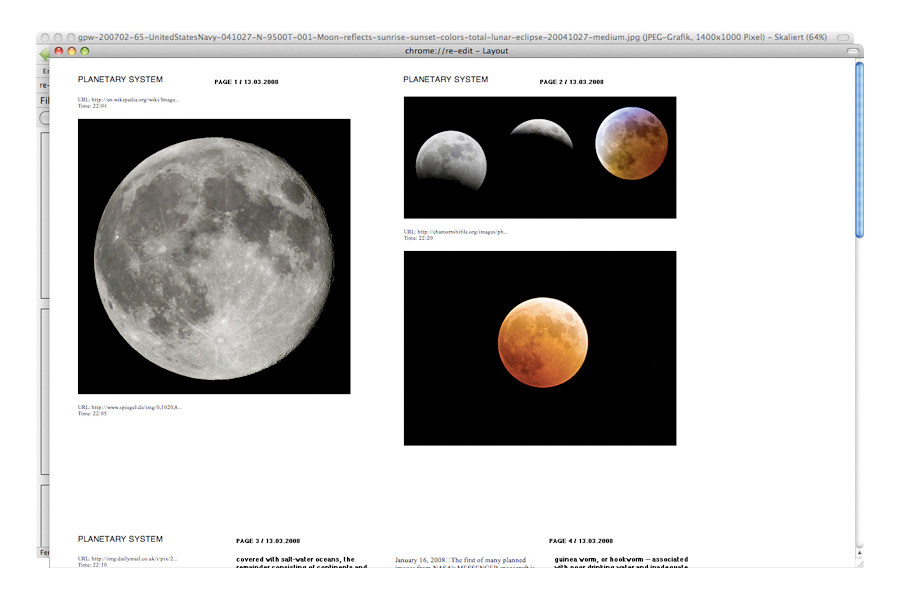The height and width of the screenshot is (600, 900).
Task: Click the scroll up arrow at bottom right
Action: [859, 551]
